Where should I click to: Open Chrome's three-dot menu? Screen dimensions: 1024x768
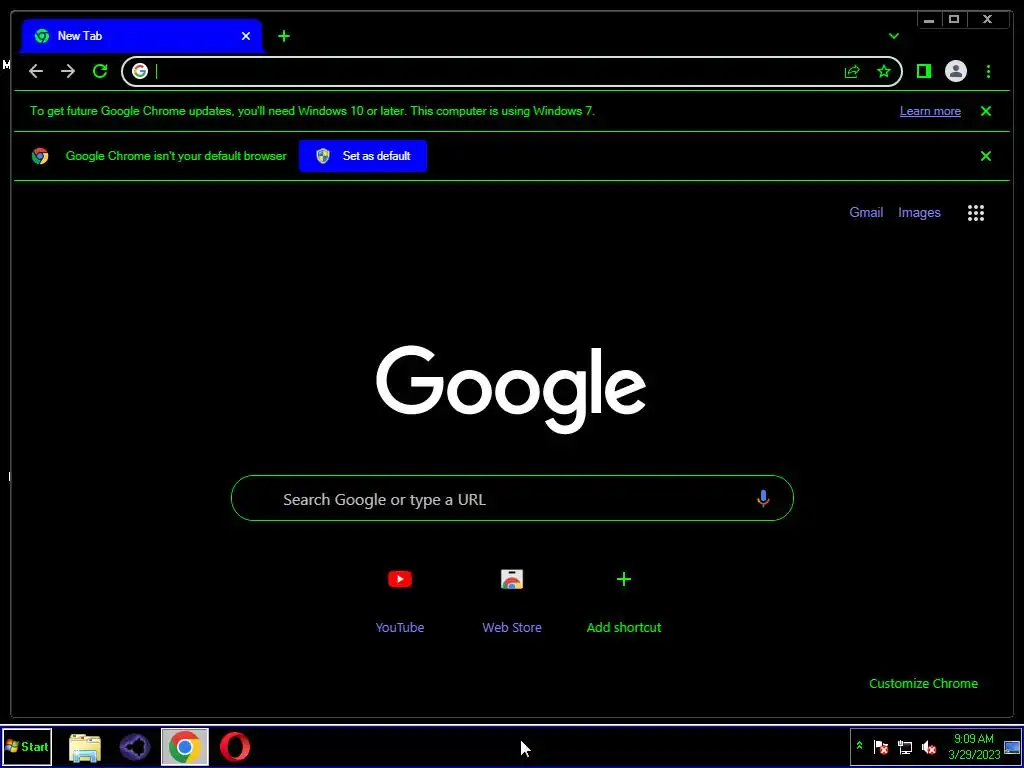point(988,71)
